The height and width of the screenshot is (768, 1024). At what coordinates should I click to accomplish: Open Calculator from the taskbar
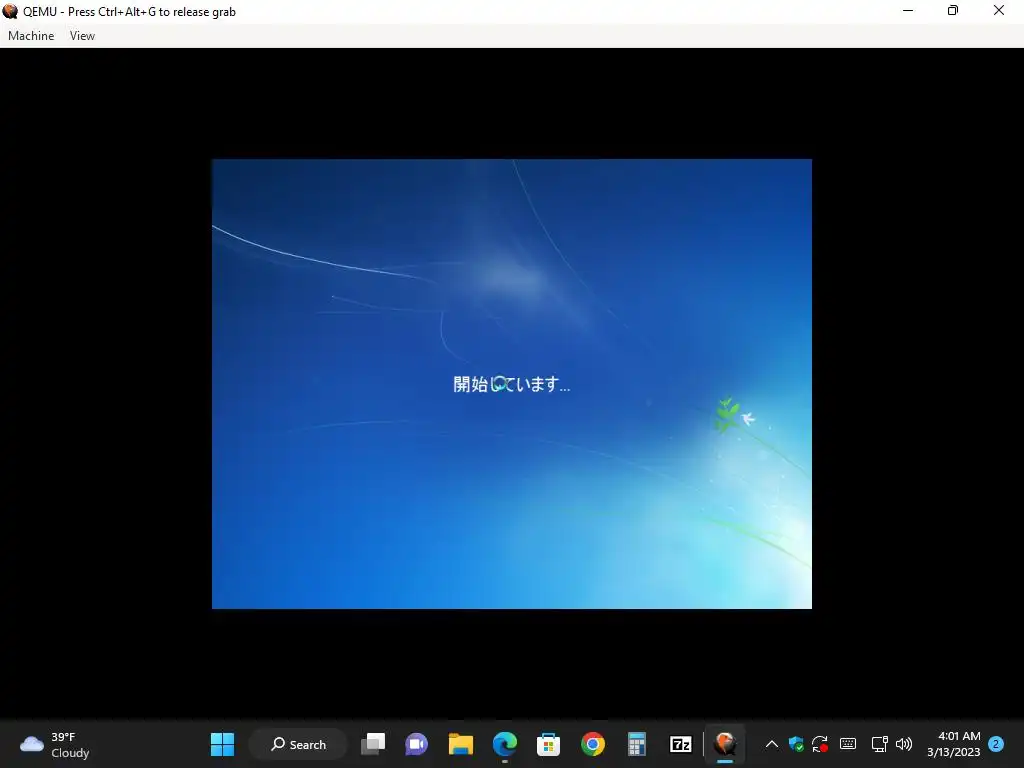pos(637,744)
